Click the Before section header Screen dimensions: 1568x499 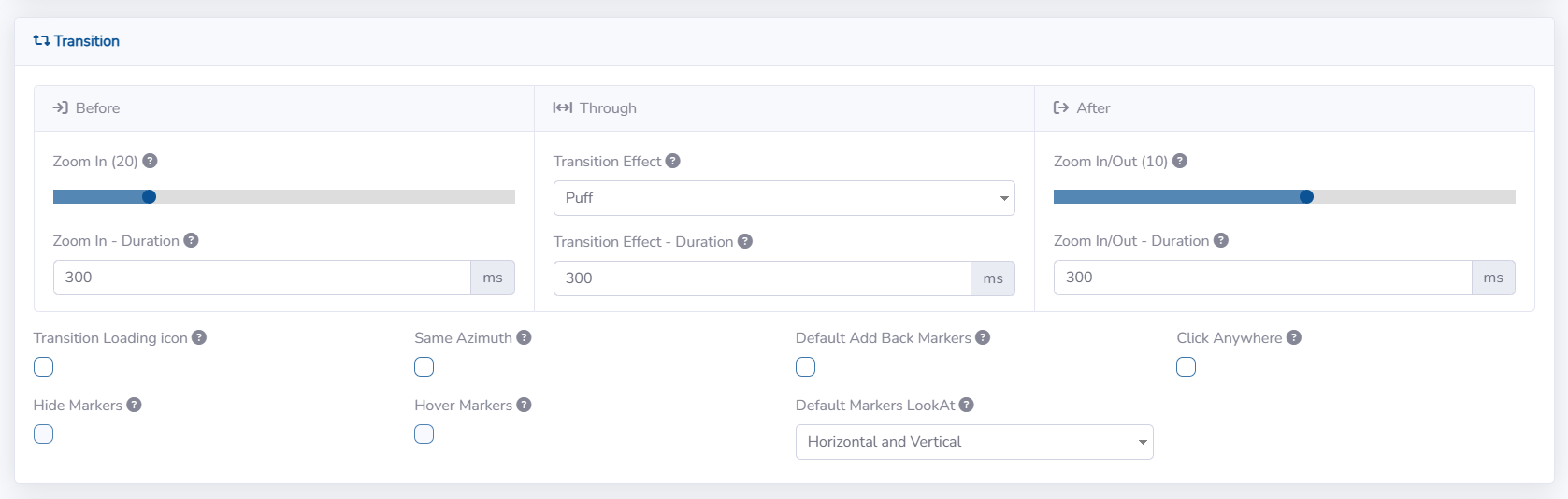(97, 108)
